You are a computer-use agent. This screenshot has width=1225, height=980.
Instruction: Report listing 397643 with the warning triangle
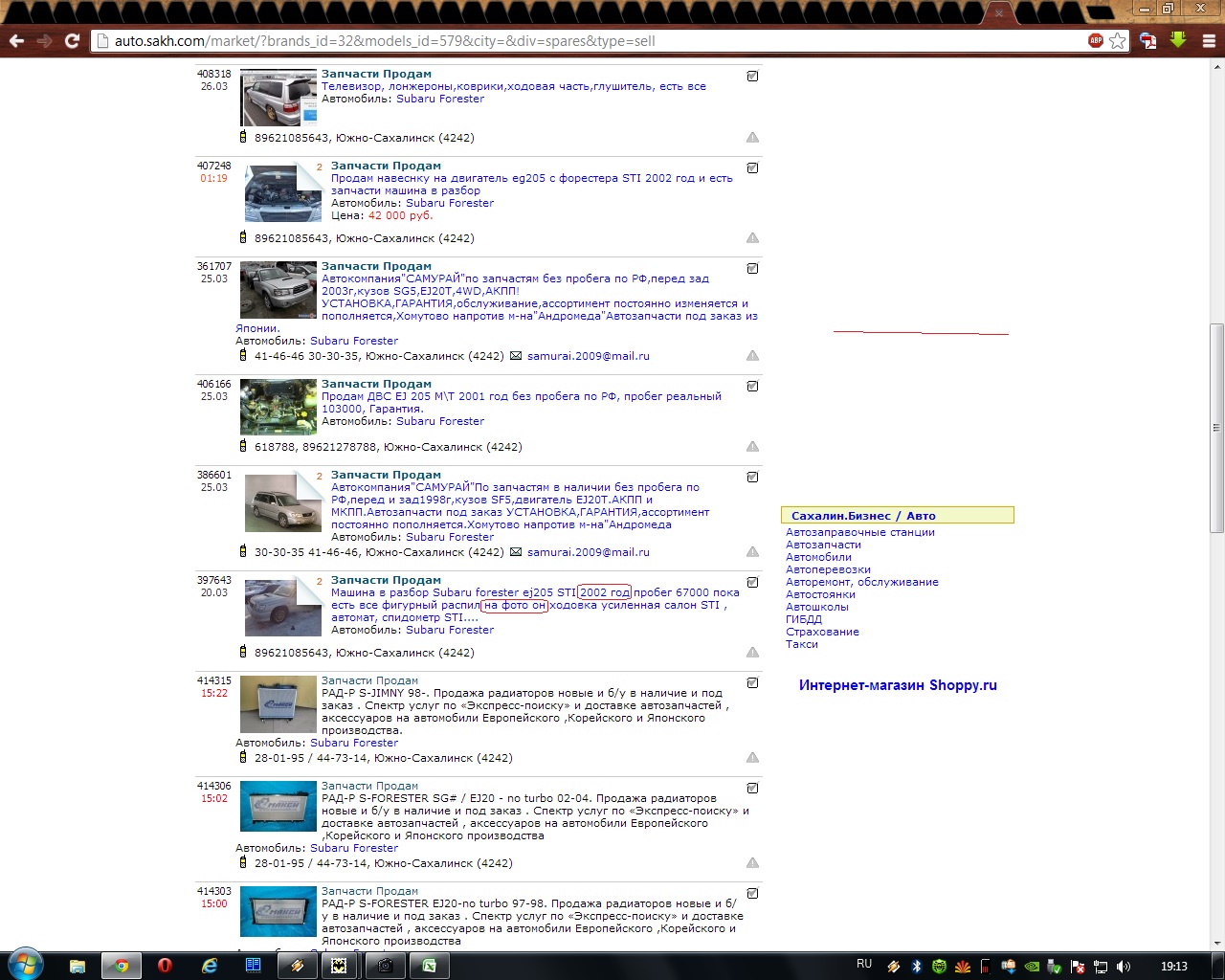coord(752,652)
